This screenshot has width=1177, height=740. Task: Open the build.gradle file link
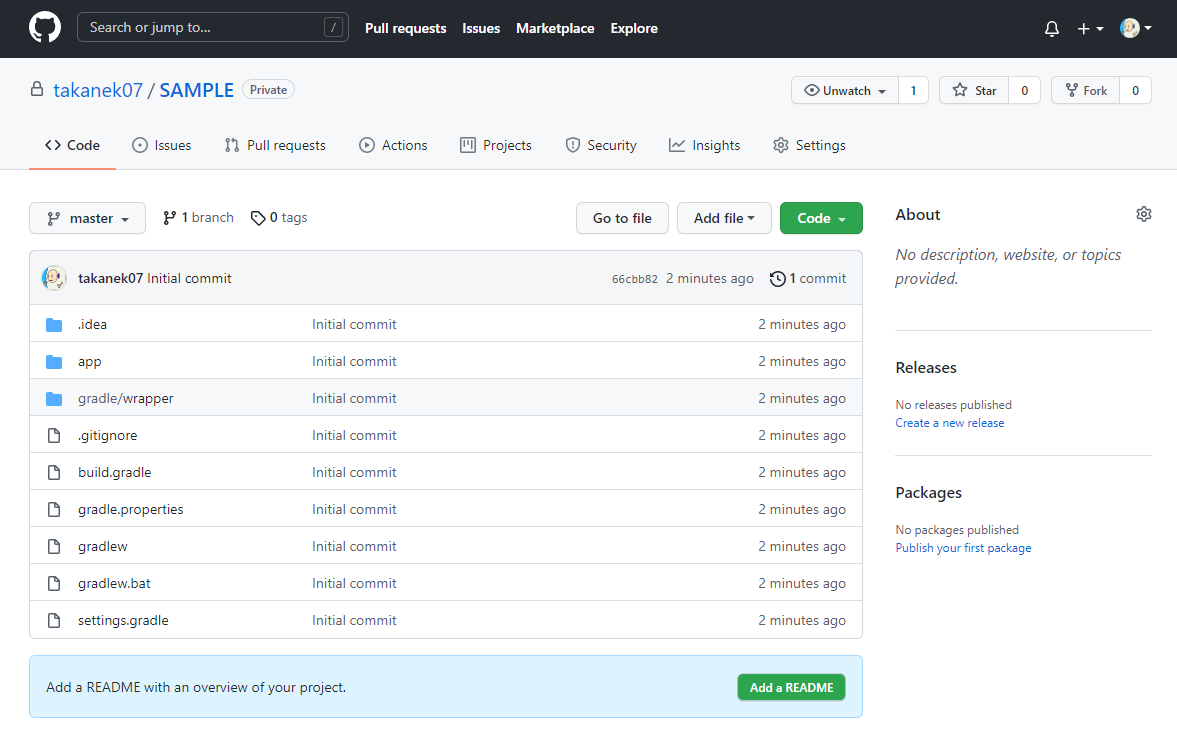[x=114, y=472]
